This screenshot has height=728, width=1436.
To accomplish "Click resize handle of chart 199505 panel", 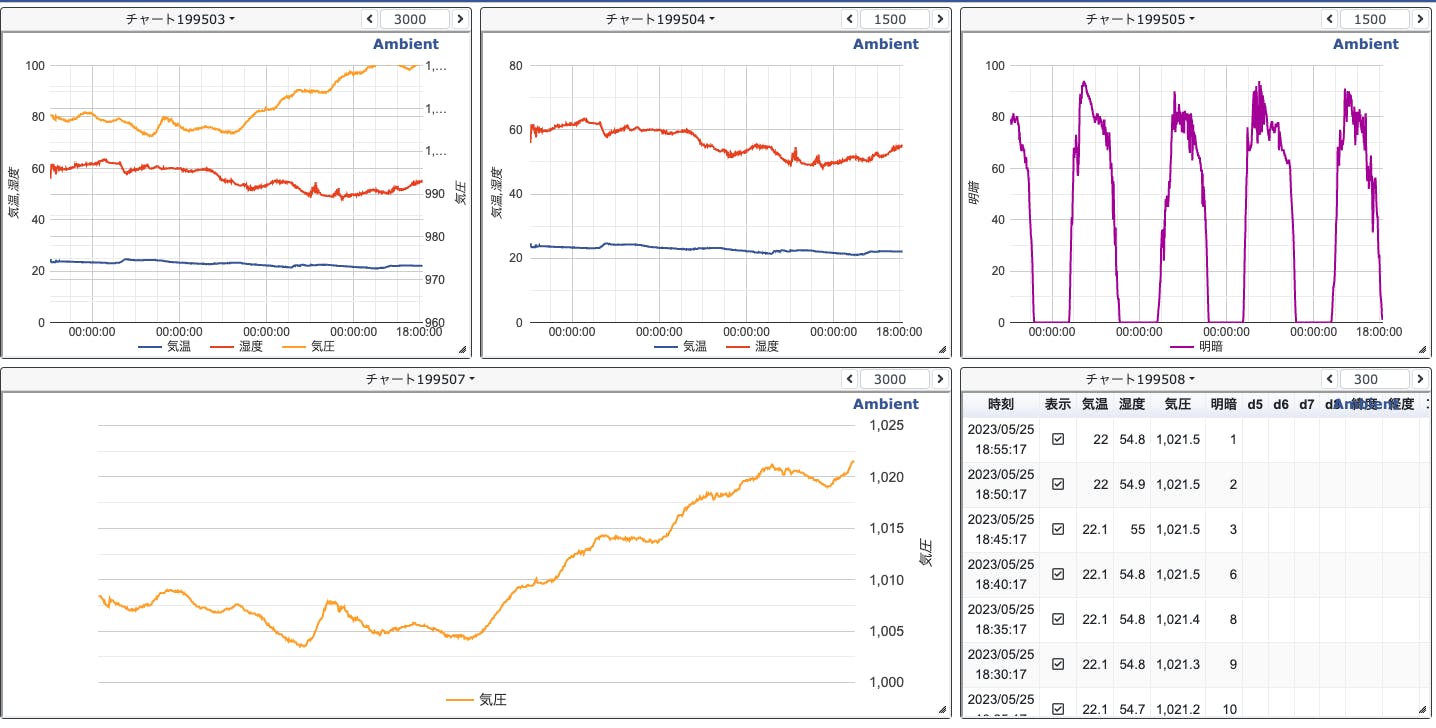I will pos(1422,349).
